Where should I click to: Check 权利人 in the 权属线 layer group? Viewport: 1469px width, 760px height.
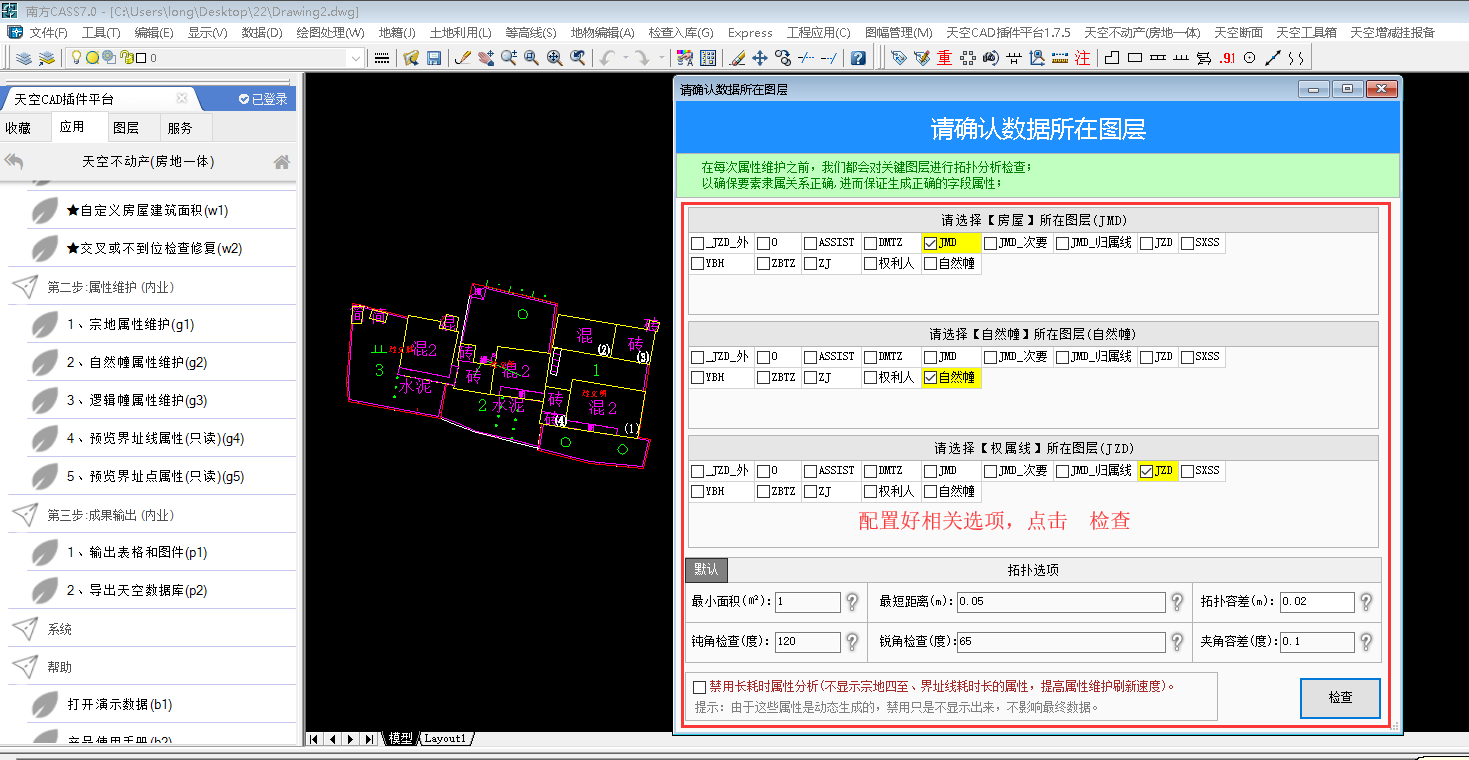pos(871,492)
